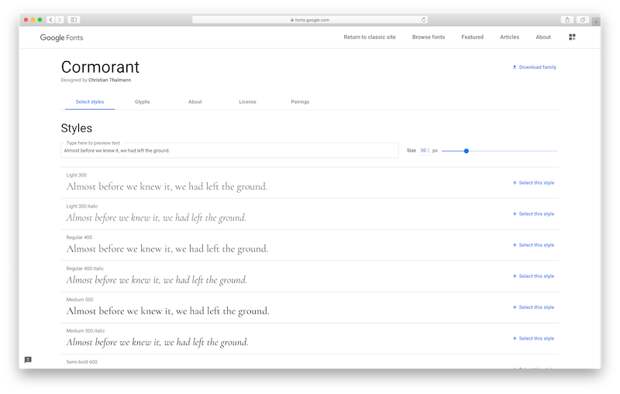
Task: Open Featured in the top navigation
Action: (x=472, y=37)
